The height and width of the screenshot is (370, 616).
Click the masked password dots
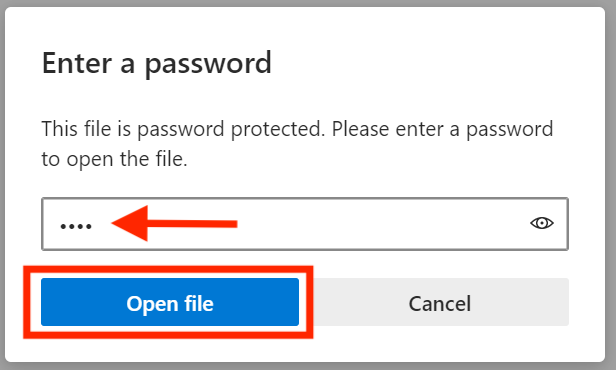tap(76, 226)
